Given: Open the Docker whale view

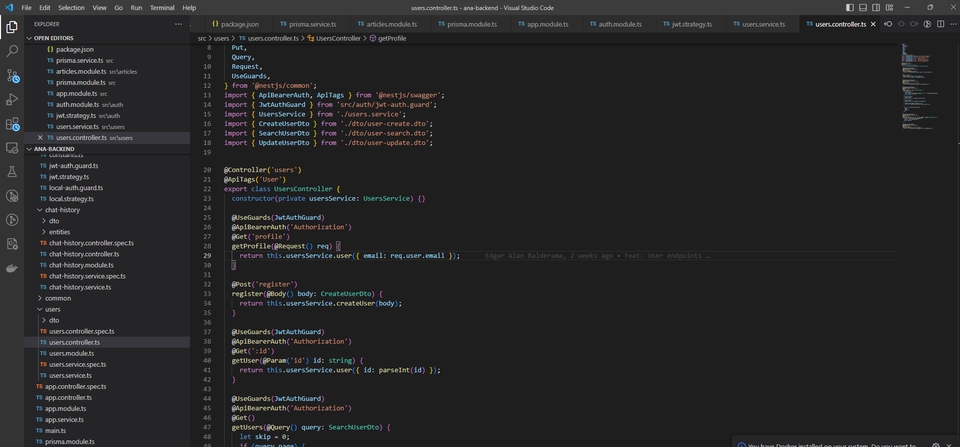Looking at the screenshot, I should [12, 268].
